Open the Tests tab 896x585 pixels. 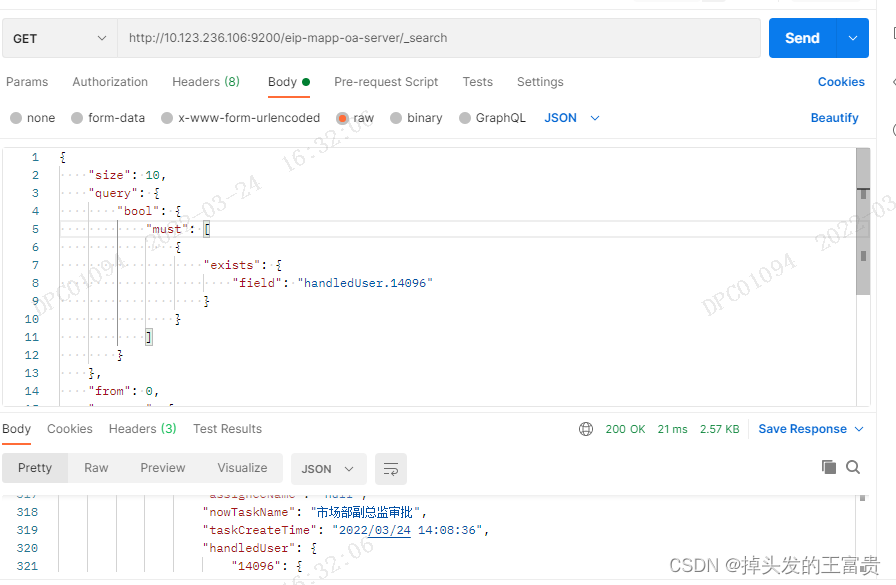point(477,82)
